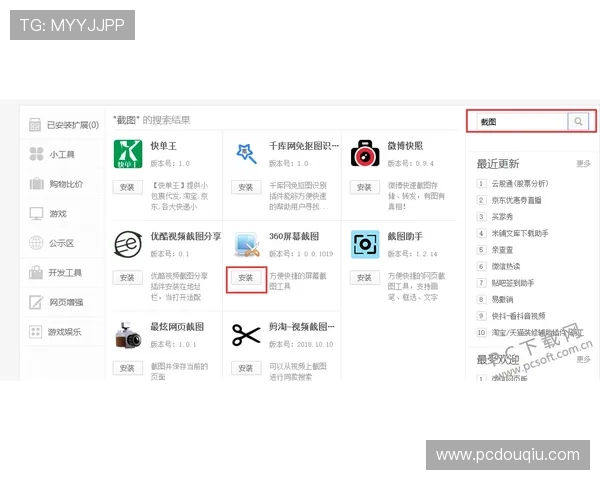The width and height of the screenshot is (600, 480).
Task: Install 优酷视频截图分享 extension
Action: click(127, 278)
